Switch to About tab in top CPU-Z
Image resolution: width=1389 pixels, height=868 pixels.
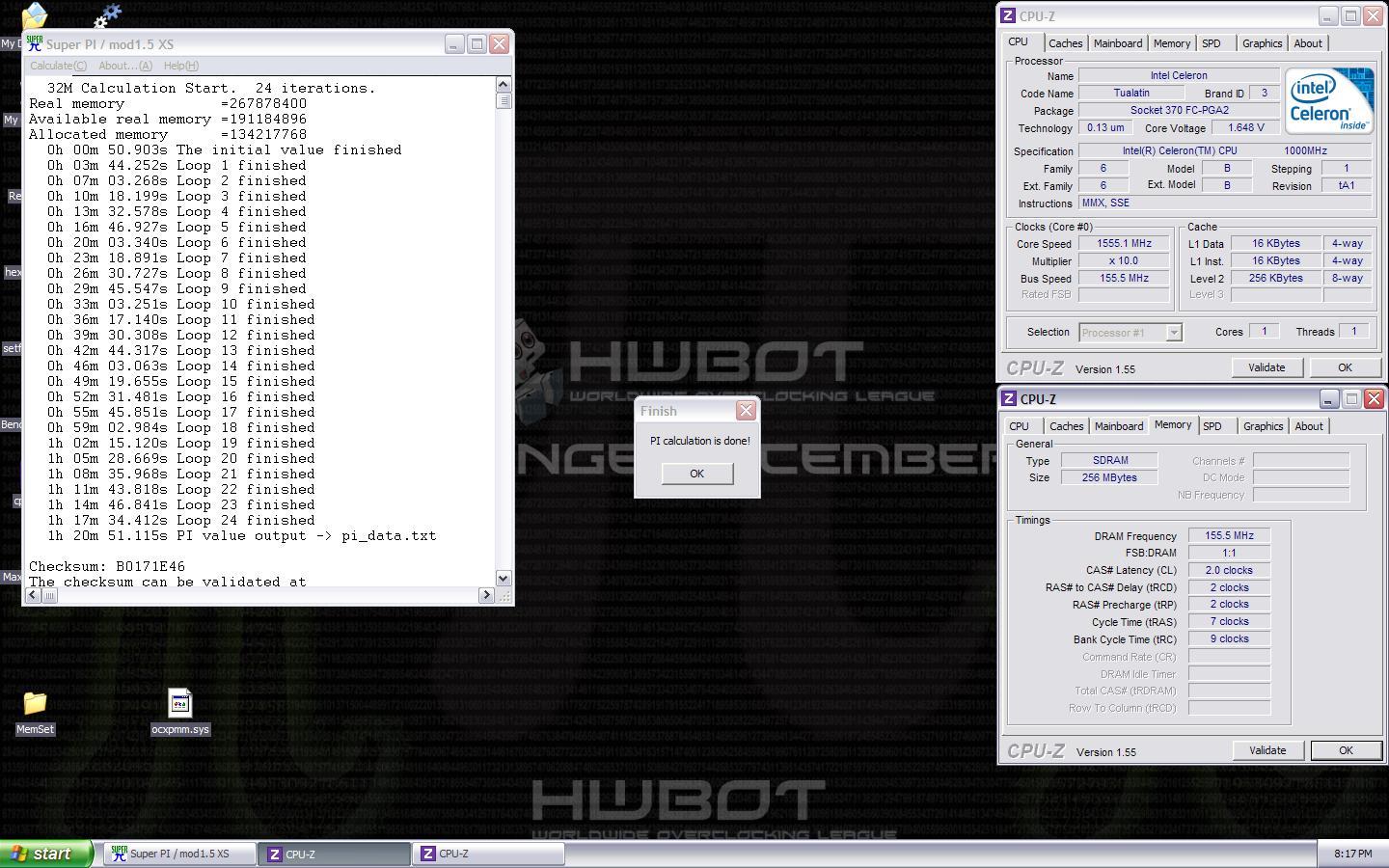(x=1308, y=43)
